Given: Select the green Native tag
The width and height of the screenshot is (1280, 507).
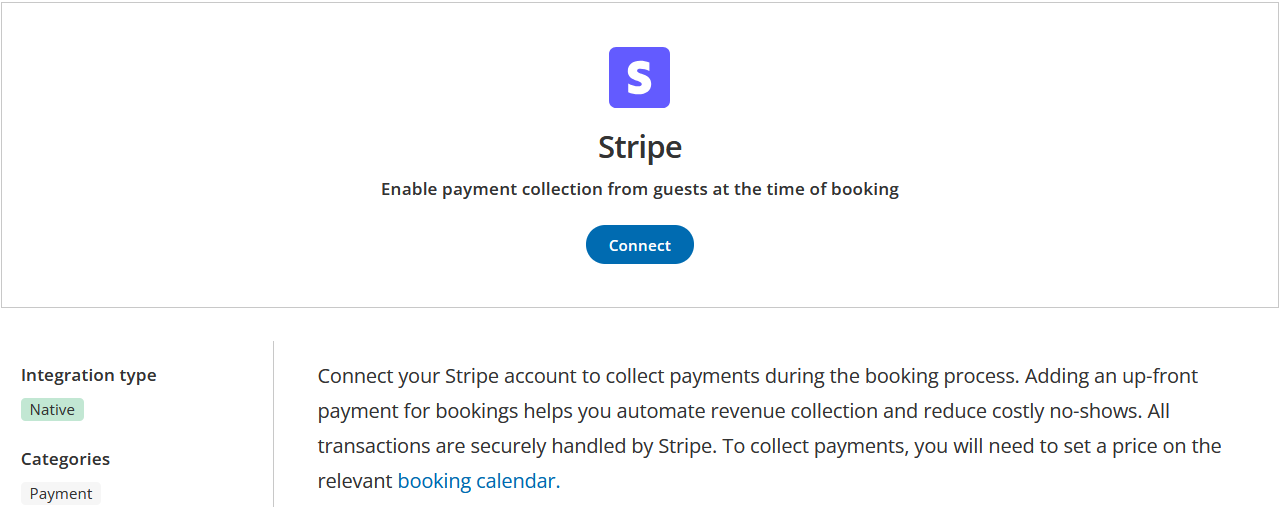Looking at the screenshot, I should click(x=52, y=409).
